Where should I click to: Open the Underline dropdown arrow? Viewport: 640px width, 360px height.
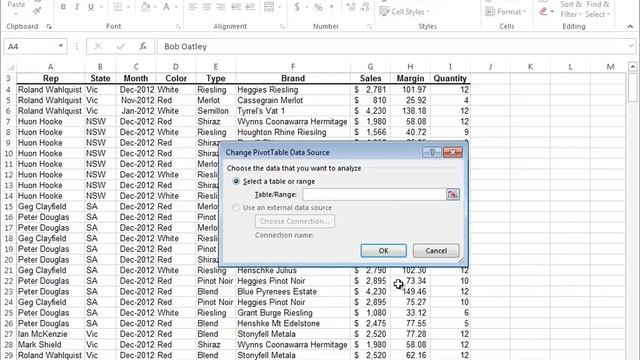point(102,7)
